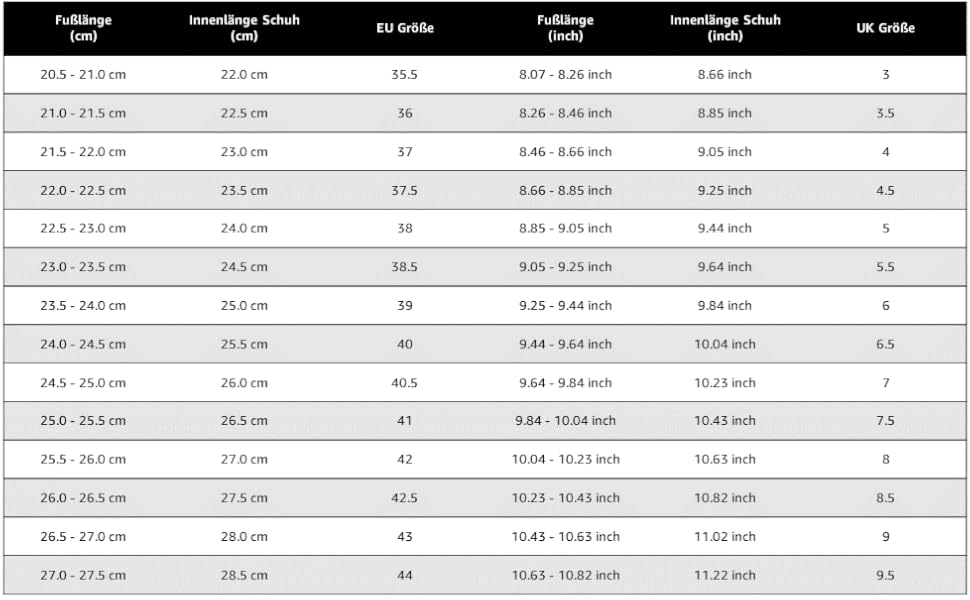
Task: Click the Fußlänge (cm) column header
Action: click(82, 28)
